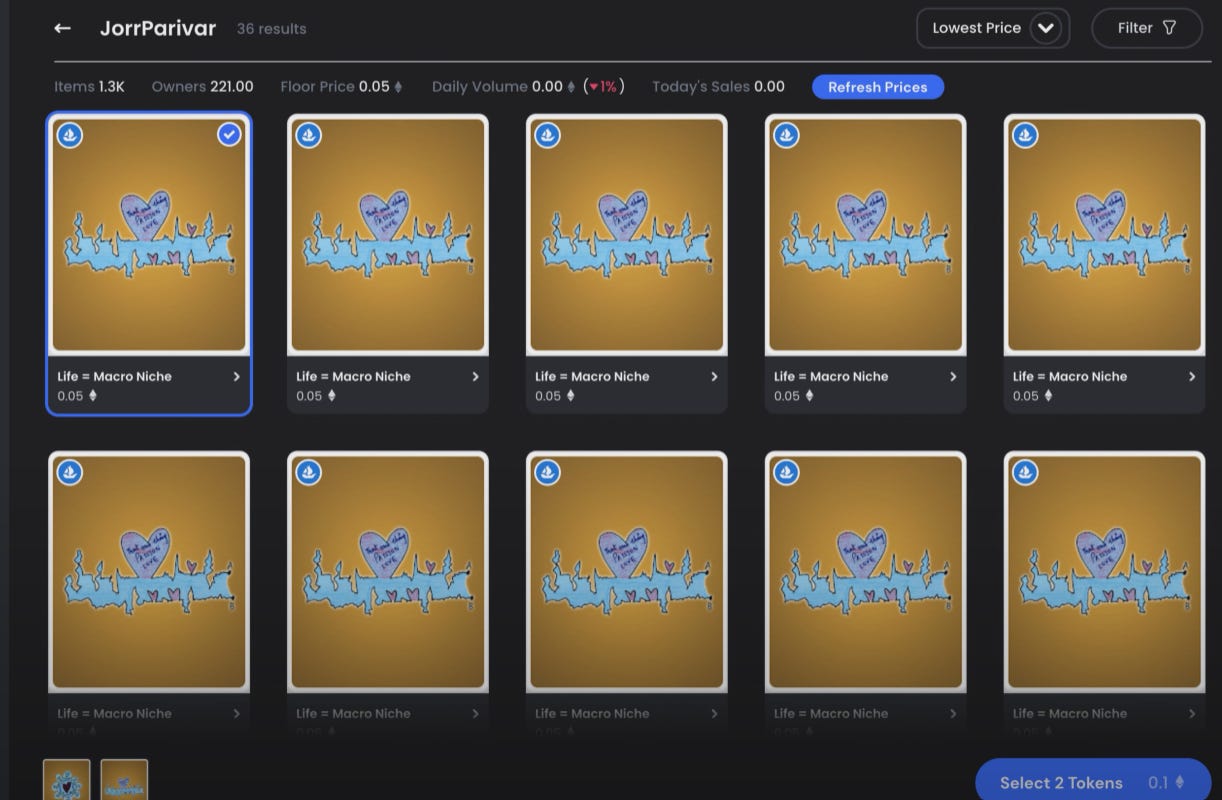Click OpenSea badge on third top-row card
This screenshot has width=1222, height=800.
[547, 135]
